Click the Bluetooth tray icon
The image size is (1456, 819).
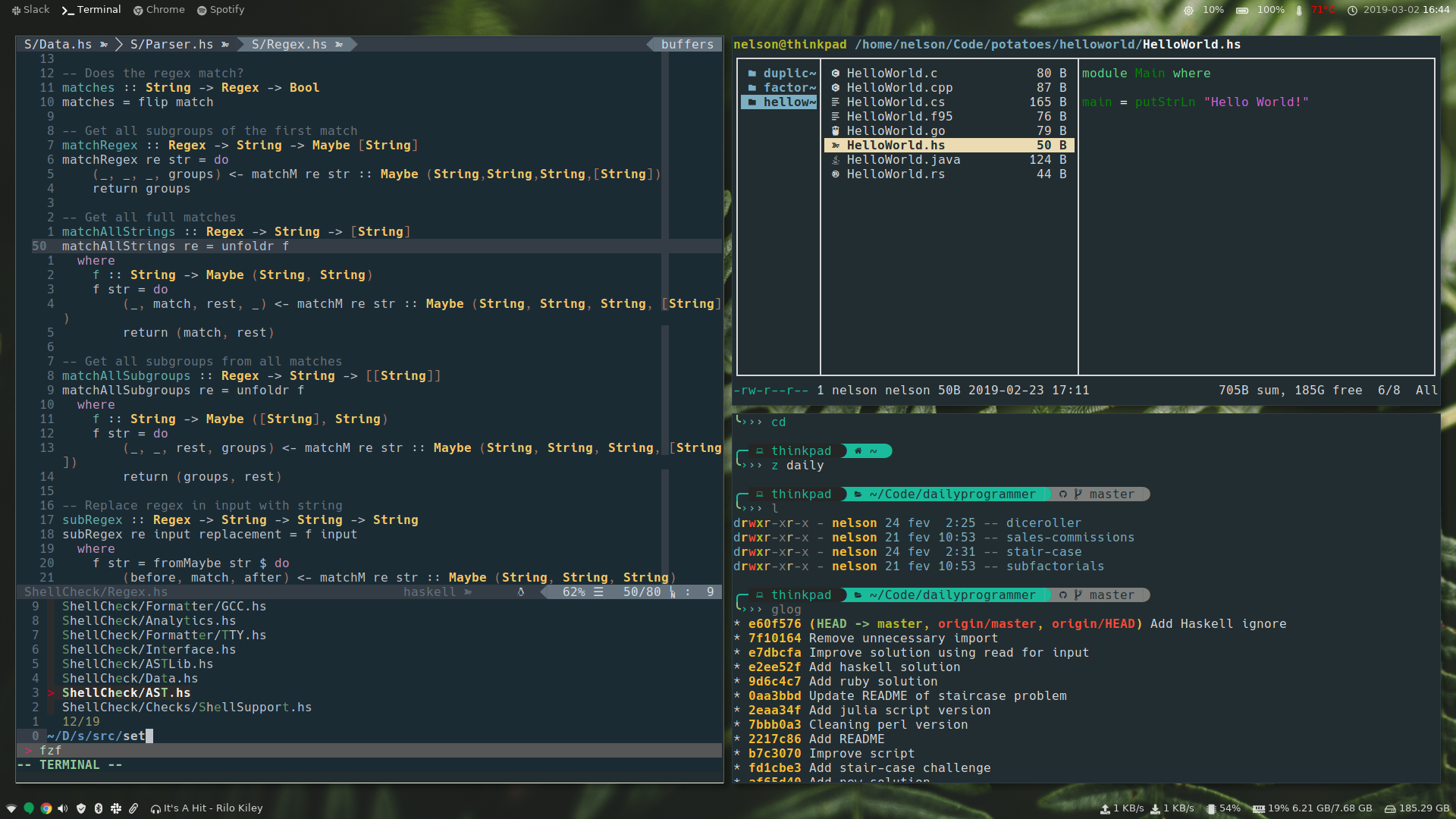tap(99, 808)
